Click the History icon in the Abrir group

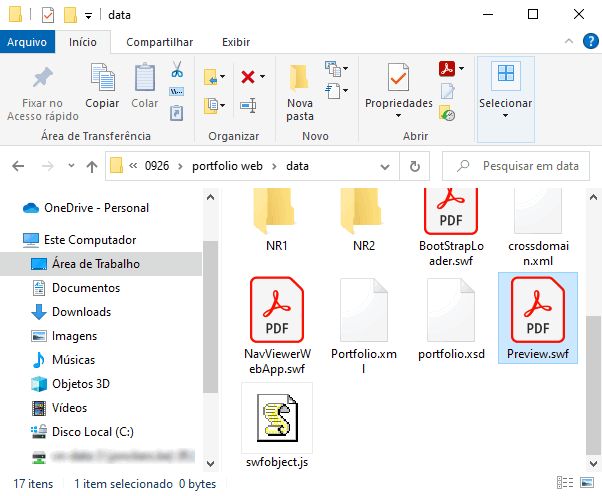tap(447, 113)
